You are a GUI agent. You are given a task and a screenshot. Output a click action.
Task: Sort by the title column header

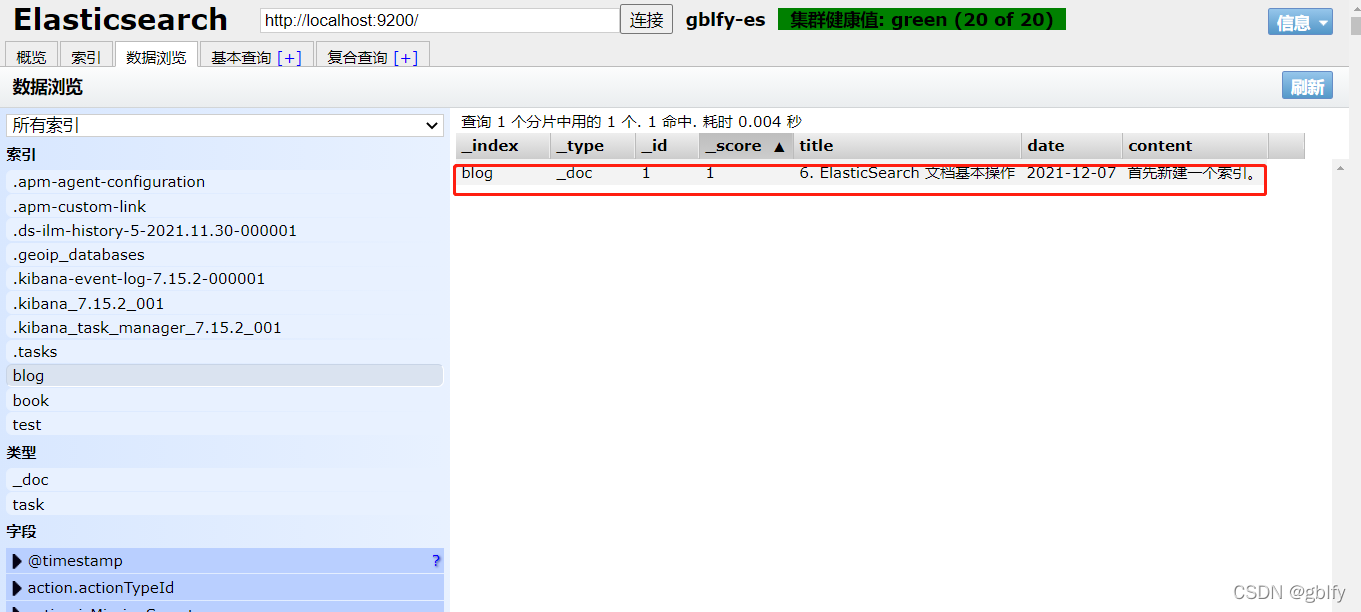click(x=908, y=146)
